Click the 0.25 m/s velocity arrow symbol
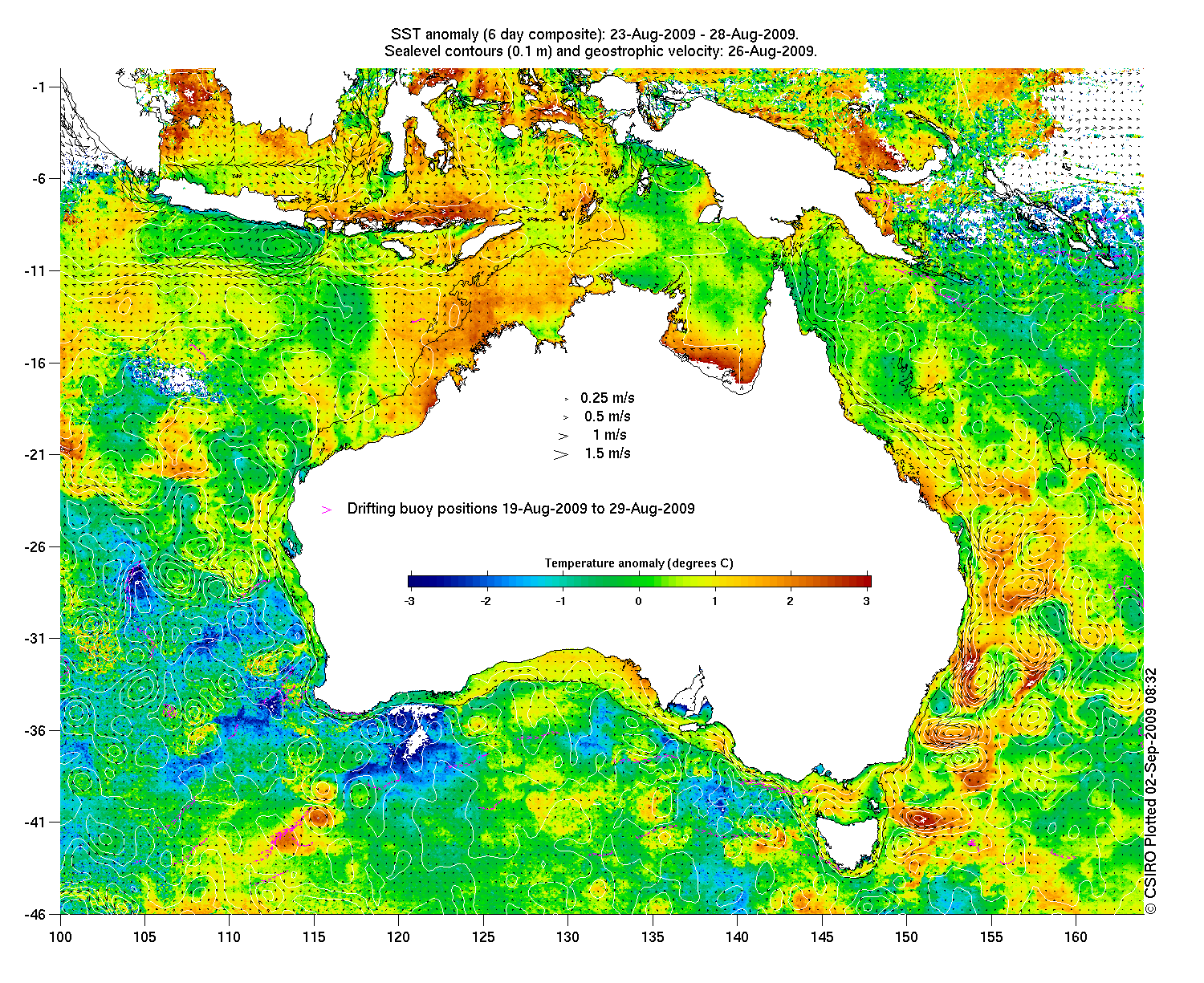The width and height of the screenshot is (1204, 983). coord(566,399)
